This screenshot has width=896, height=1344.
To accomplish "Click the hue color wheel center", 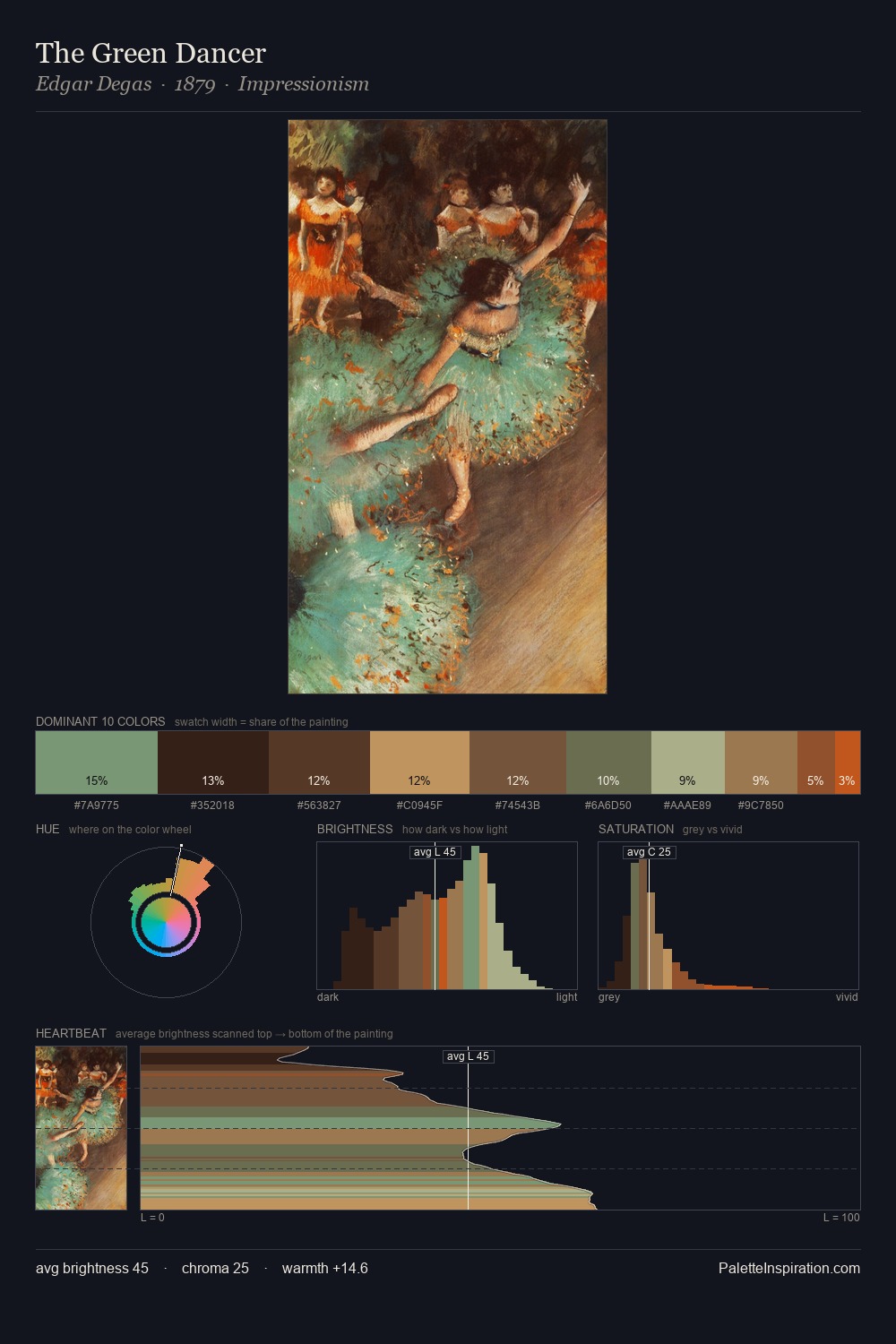I will 166,922.
